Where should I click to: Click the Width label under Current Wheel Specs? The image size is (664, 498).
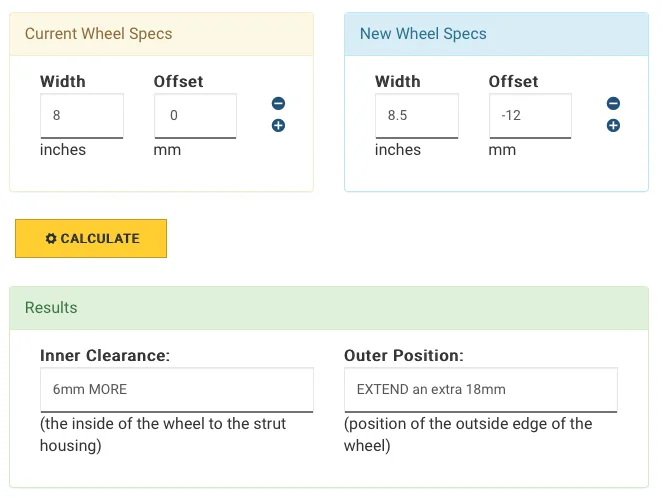[x=63, y=81]
